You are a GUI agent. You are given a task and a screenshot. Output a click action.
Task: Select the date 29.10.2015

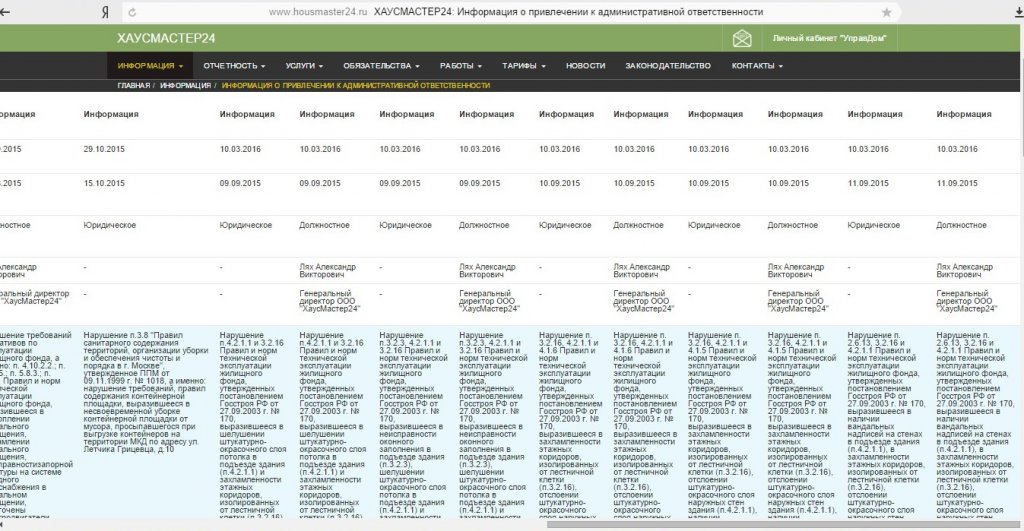pos(104,149)
